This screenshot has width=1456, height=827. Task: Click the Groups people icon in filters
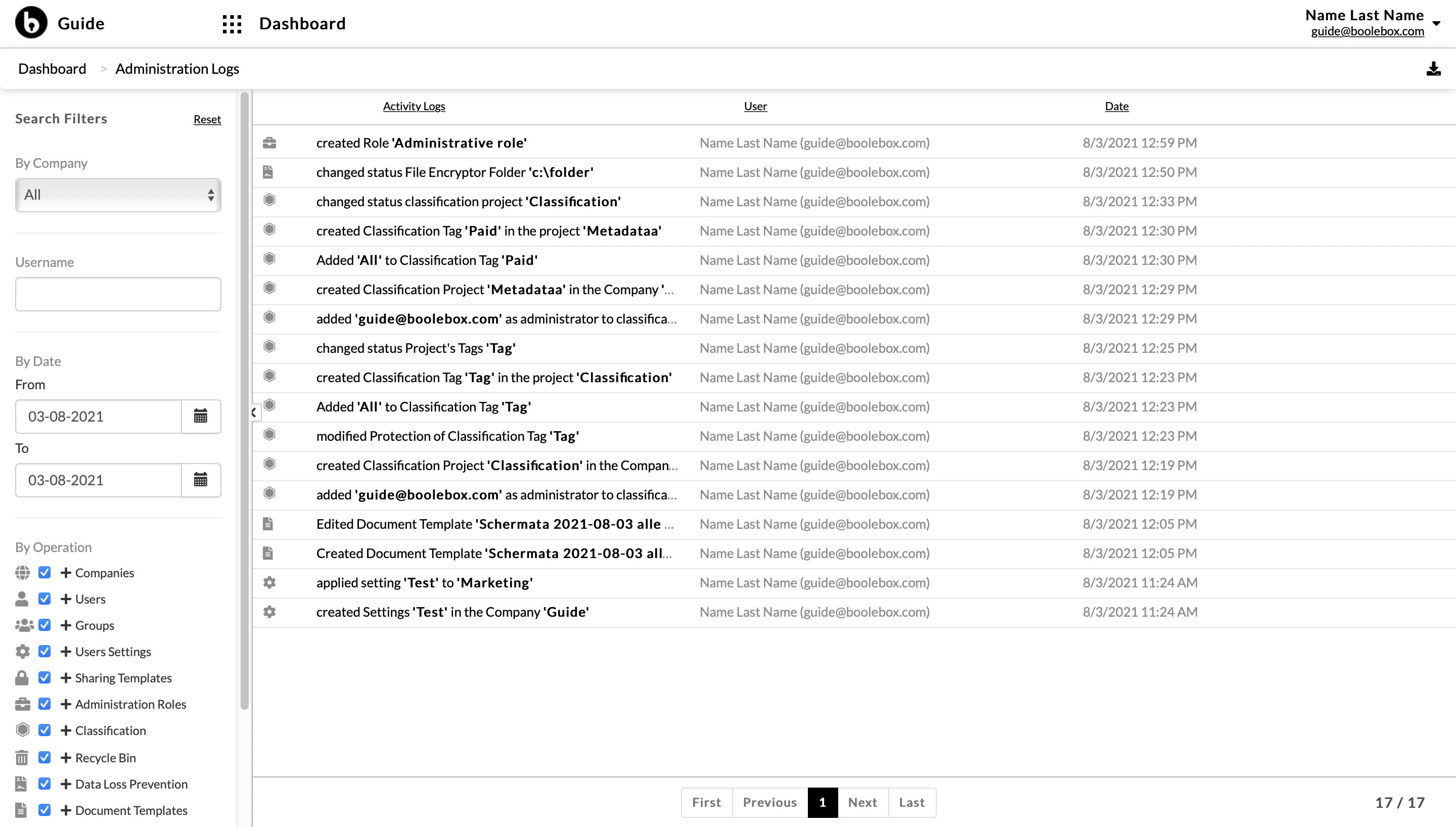coord(24,625)
